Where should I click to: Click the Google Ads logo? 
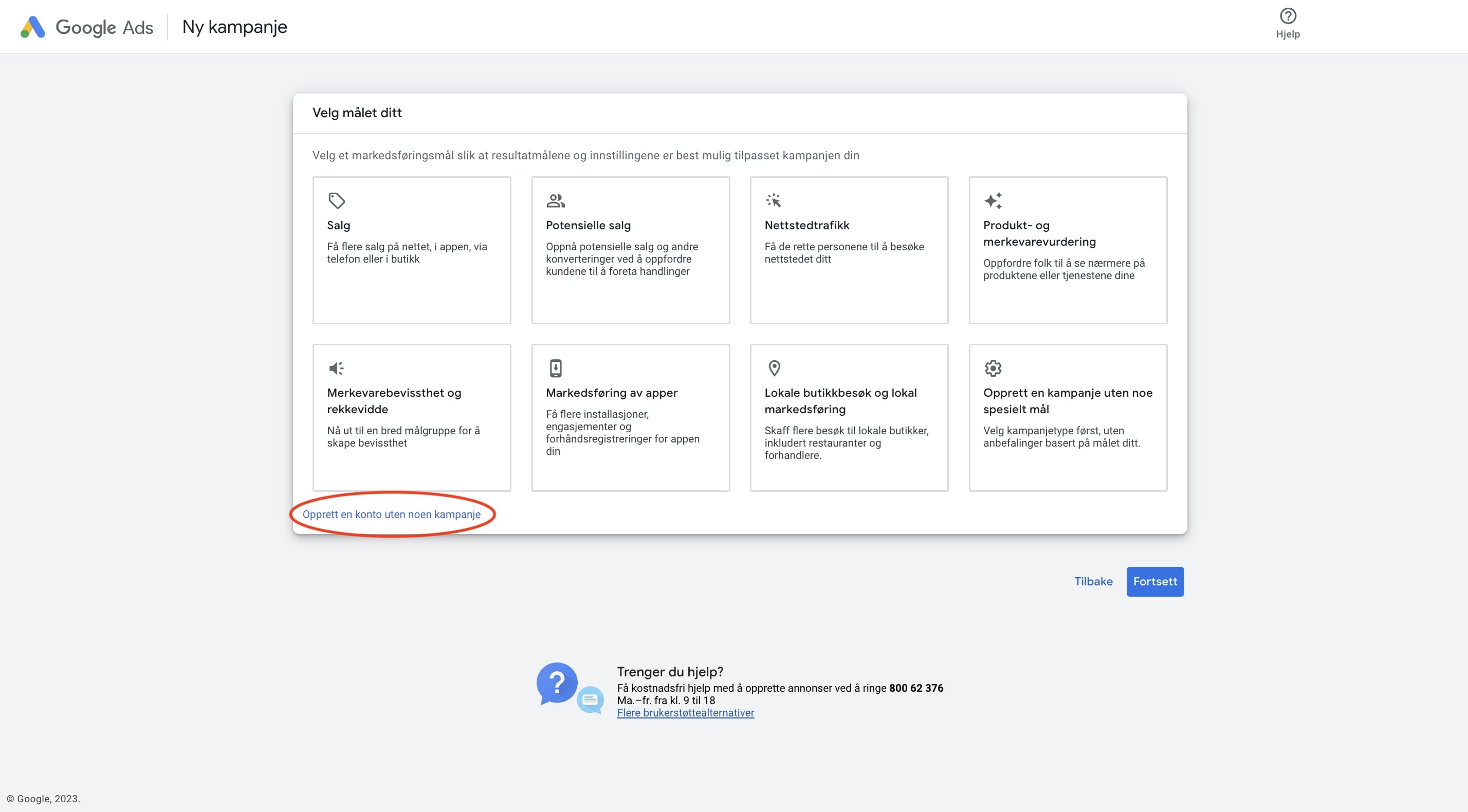tap(33, 27)
